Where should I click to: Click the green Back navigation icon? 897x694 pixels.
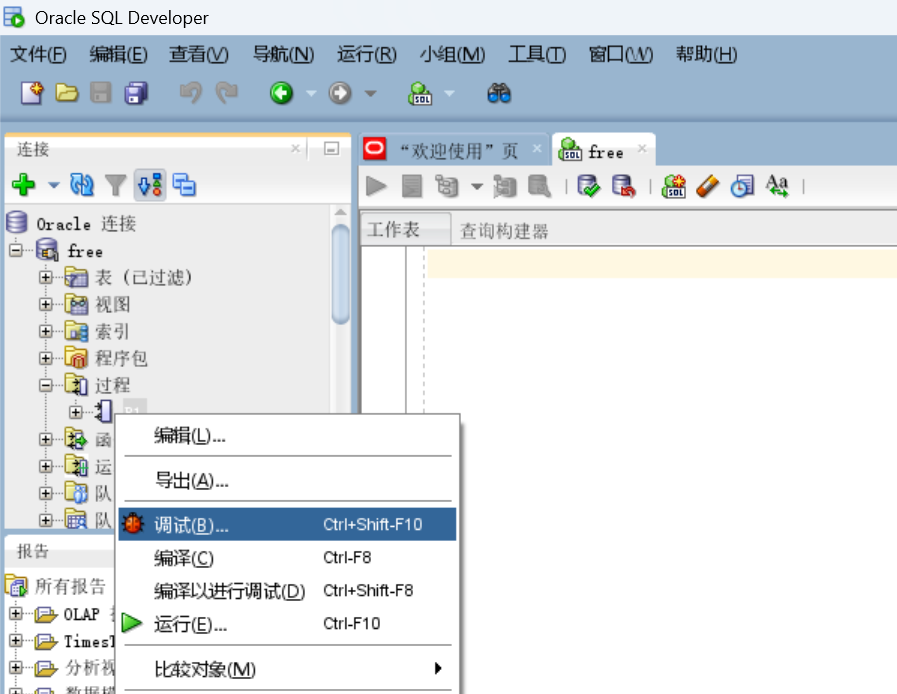pyautogui.click(x=281, y=93)
